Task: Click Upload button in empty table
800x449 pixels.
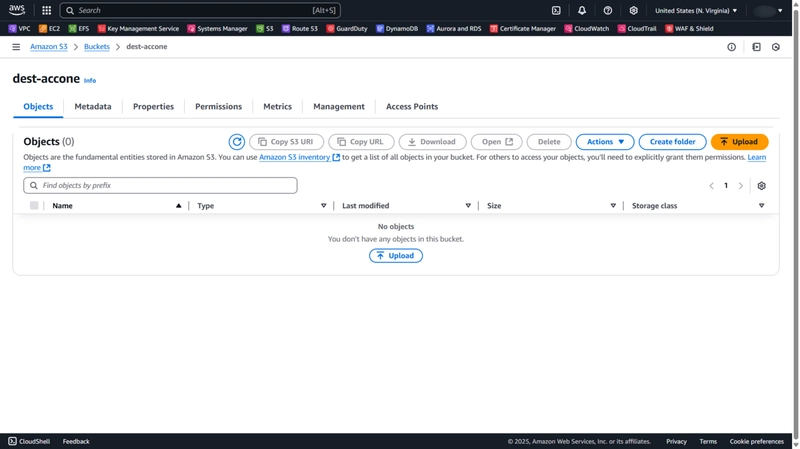Action: [396, 256]
